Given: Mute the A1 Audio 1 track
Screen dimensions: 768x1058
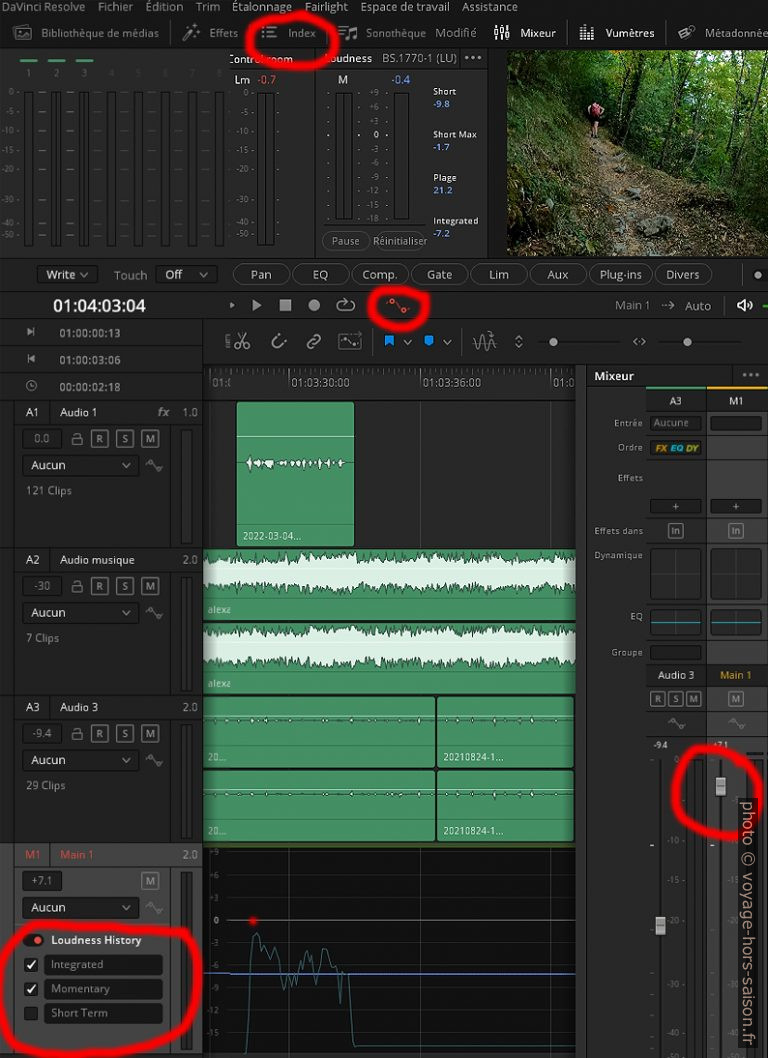Looking at the screenshot, I should [x=150, y=439].
